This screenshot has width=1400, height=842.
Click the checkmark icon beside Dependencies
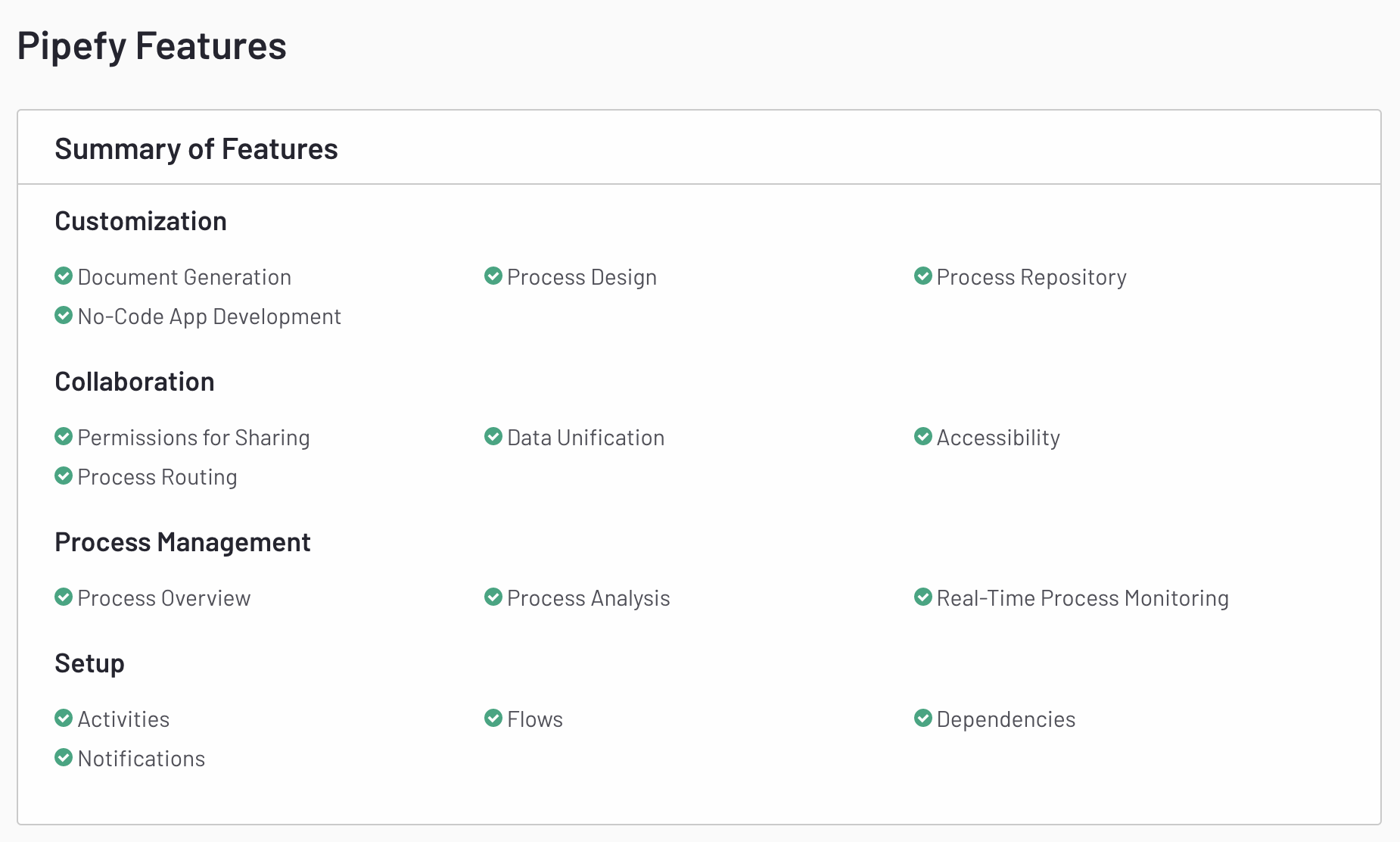923,719
